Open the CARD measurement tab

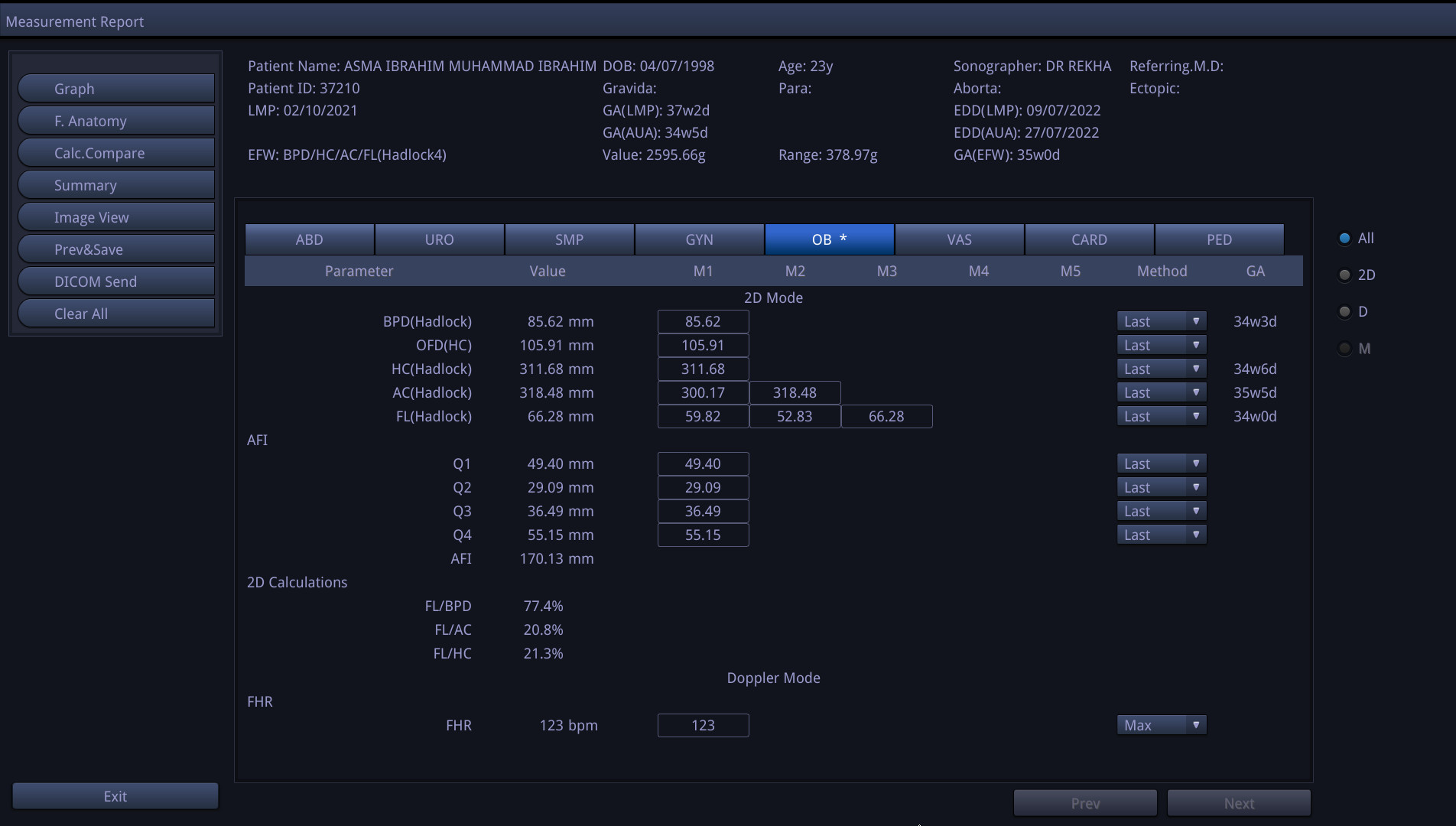[x=1089, y=239]
